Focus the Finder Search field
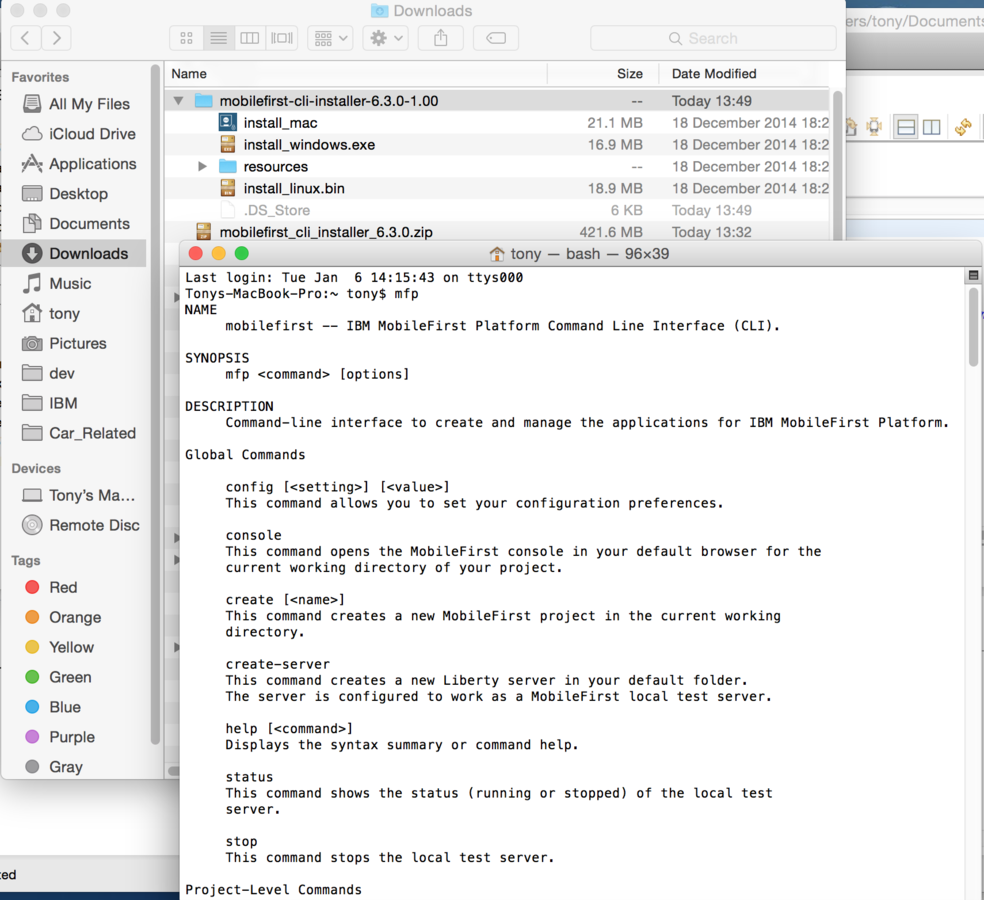 [x=713, y=38]
